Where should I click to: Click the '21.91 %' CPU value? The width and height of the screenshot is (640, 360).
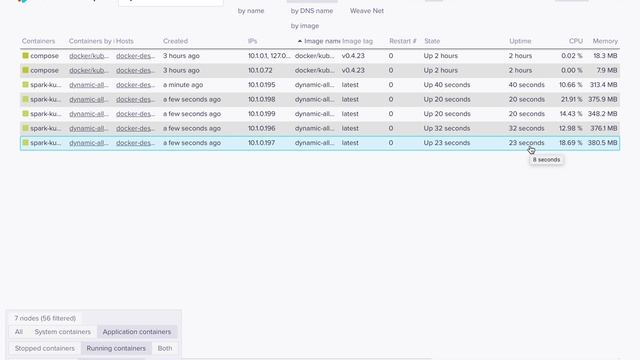tap(571, 99)
